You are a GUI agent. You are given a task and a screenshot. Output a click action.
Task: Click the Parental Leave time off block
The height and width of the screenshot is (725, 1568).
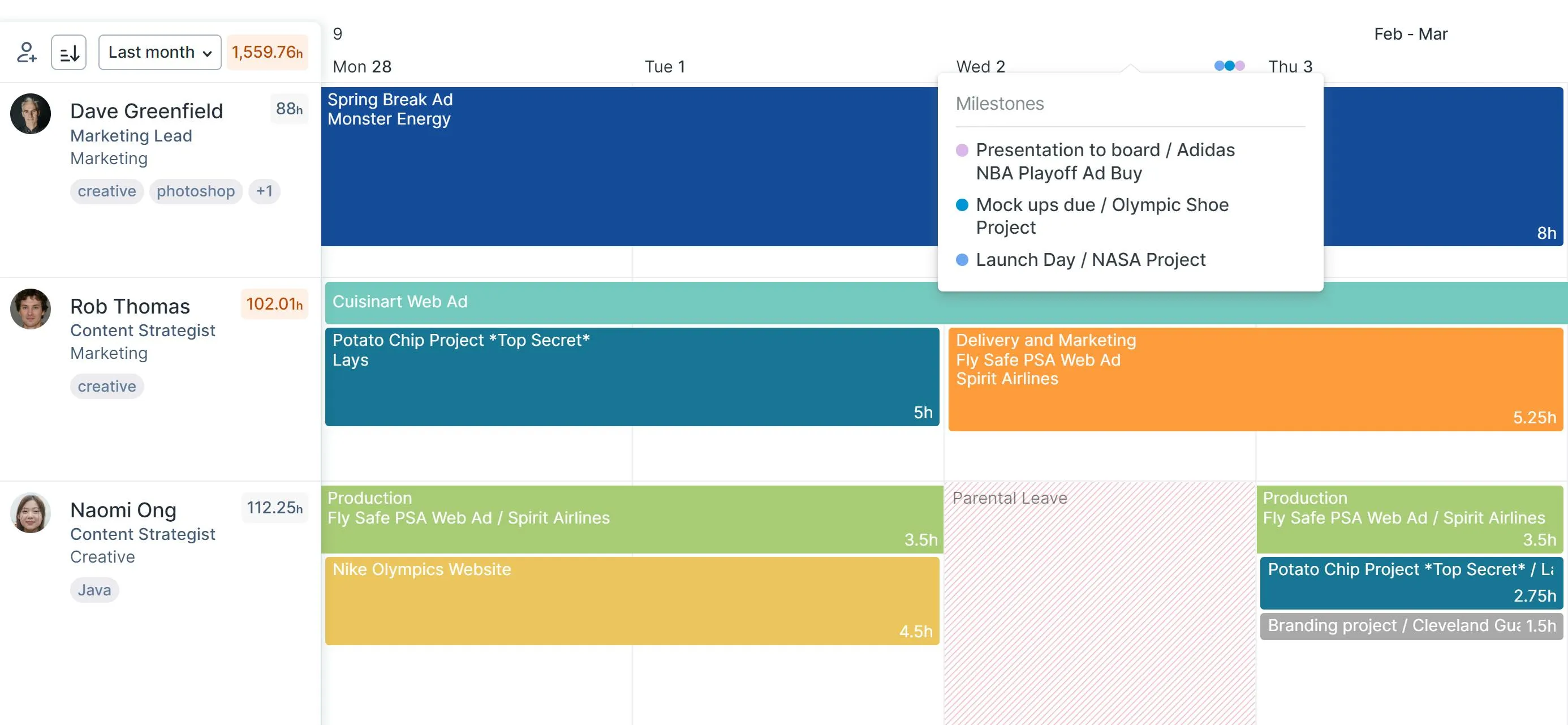pyautogui.click(x=1100, y=603)
